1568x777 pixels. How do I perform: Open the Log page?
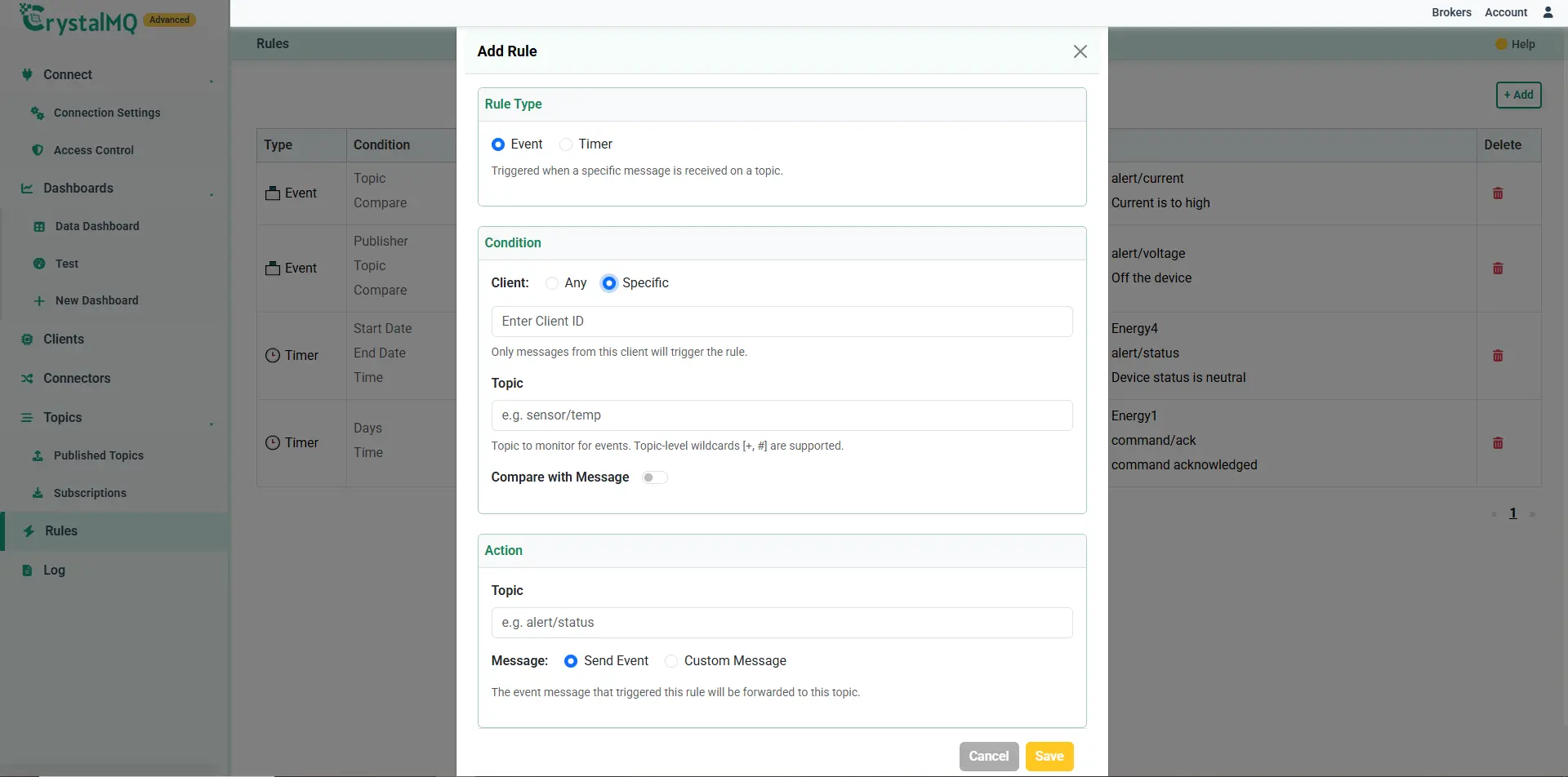pyautogui.click(x=54, y=570)
